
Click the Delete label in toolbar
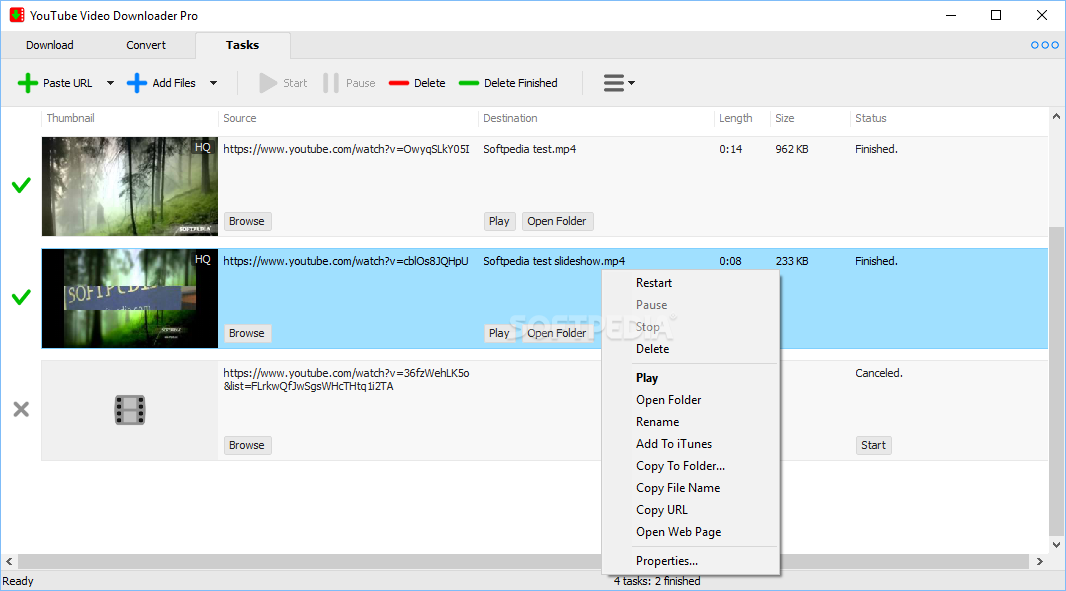pos(430,83)
